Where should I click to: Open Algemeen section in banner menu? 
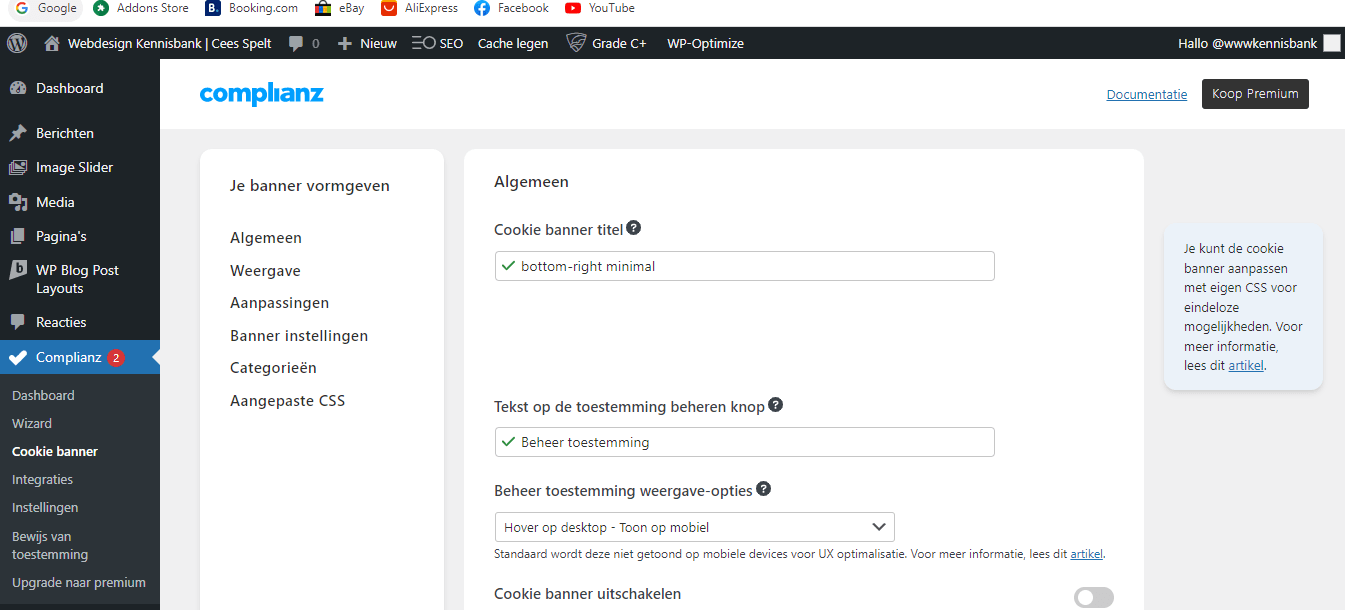click(266, 238)
